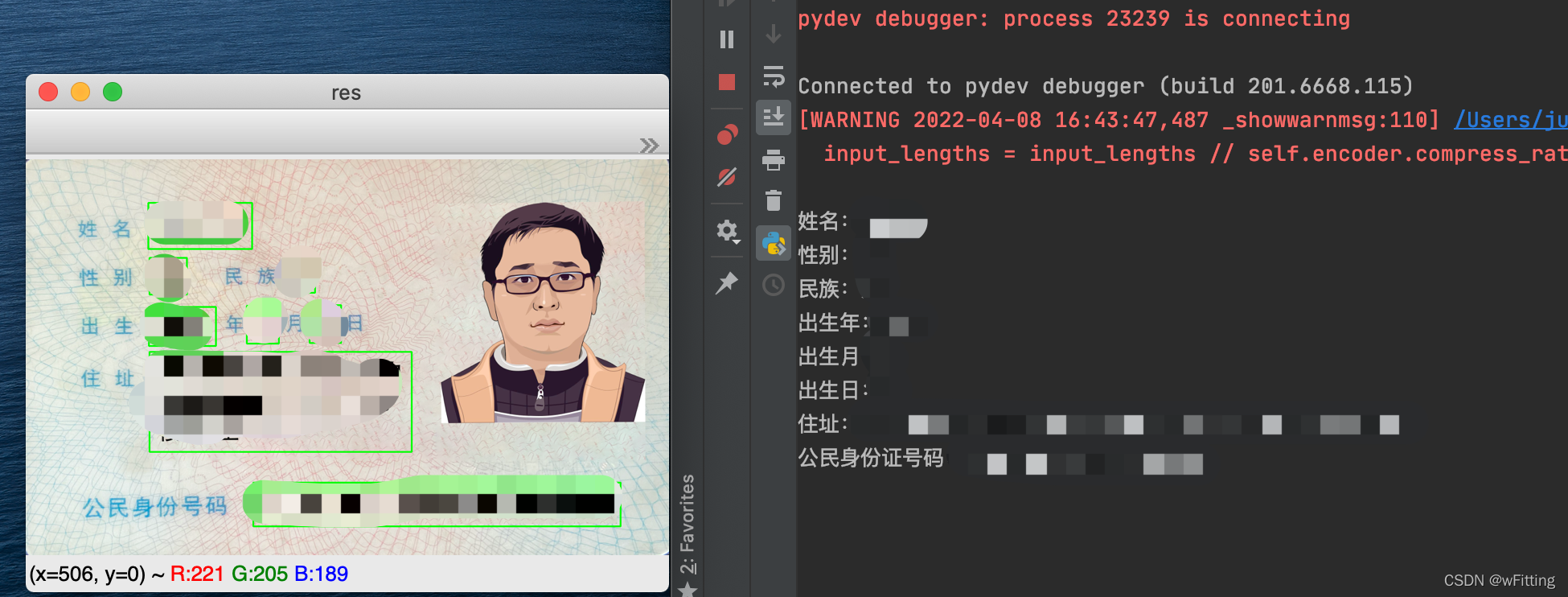Click the cartoon portrait on ID card
Viewport: 1568px width, 597px height.
pyautogui.click(x=544, y=312)
